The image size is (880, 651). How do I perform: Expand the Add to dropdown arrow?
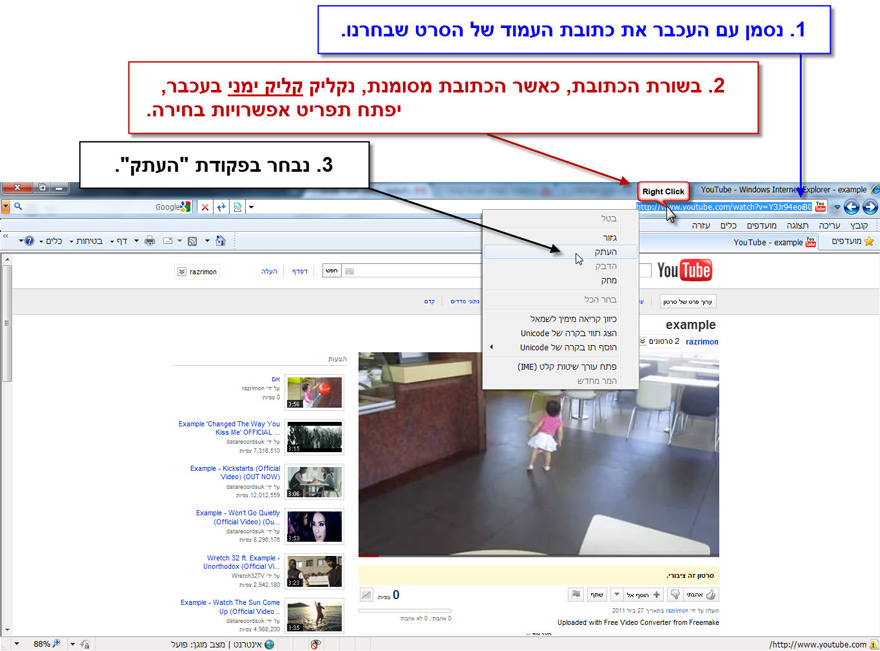pyautogui.click(x=616, y=594)
